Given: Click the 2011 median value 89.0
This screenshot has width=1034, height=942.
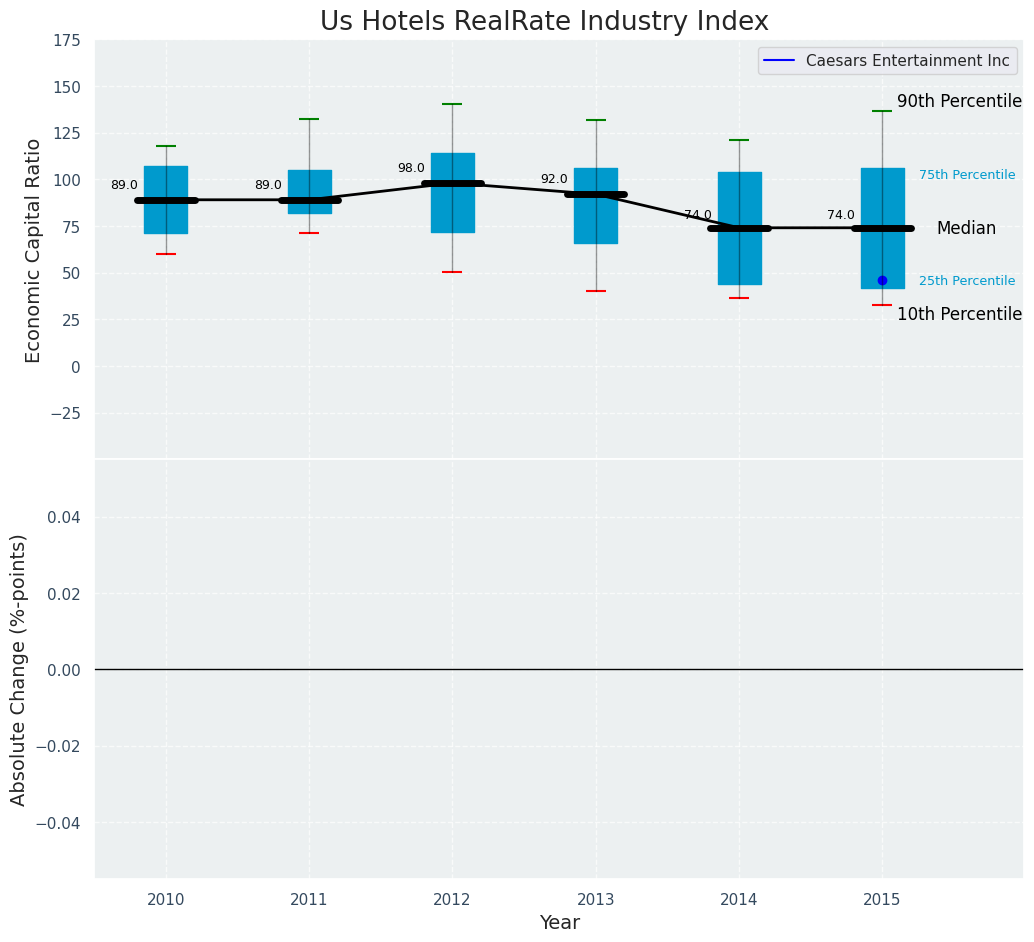Looking at the screenshot, I should point(268,185).
